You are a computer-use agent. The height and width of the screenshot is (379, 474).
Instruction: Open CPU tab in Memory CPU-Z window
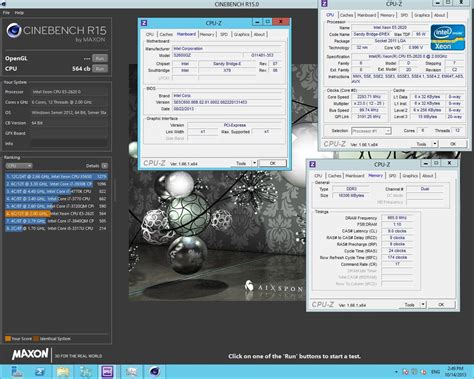[x=318, y=176]
